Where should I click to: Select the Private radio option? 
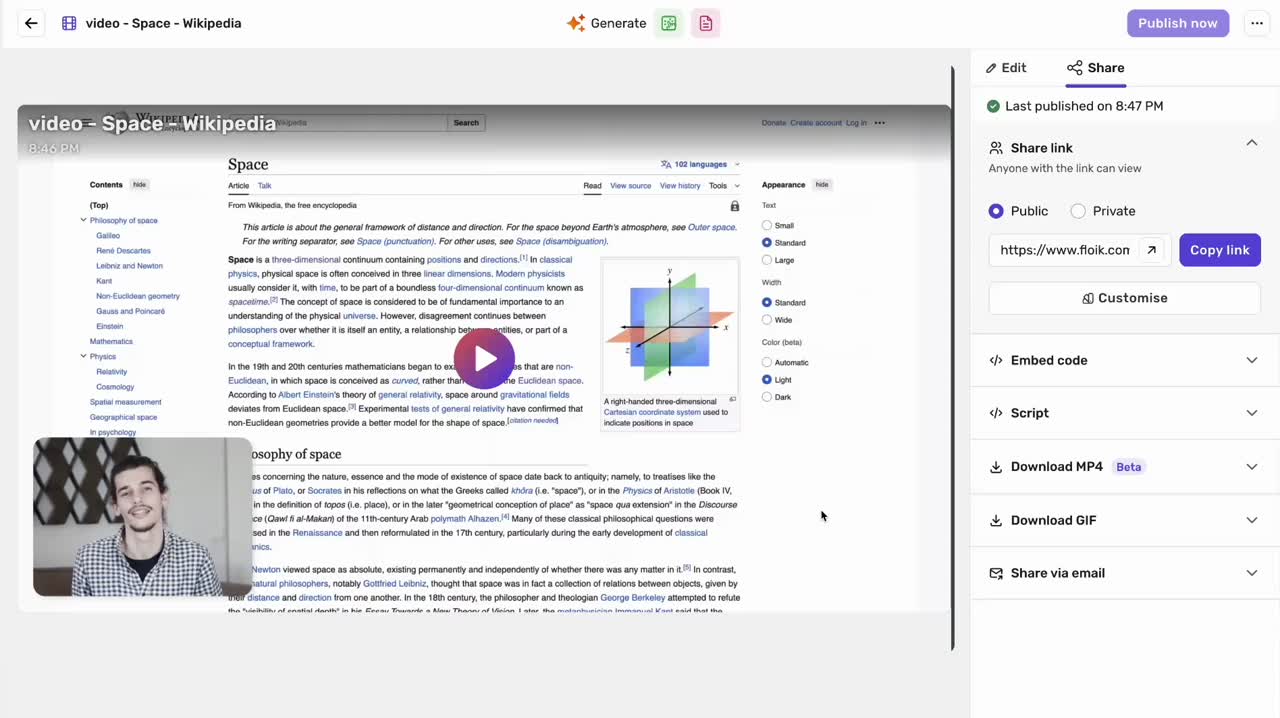tap(1078, 211)
